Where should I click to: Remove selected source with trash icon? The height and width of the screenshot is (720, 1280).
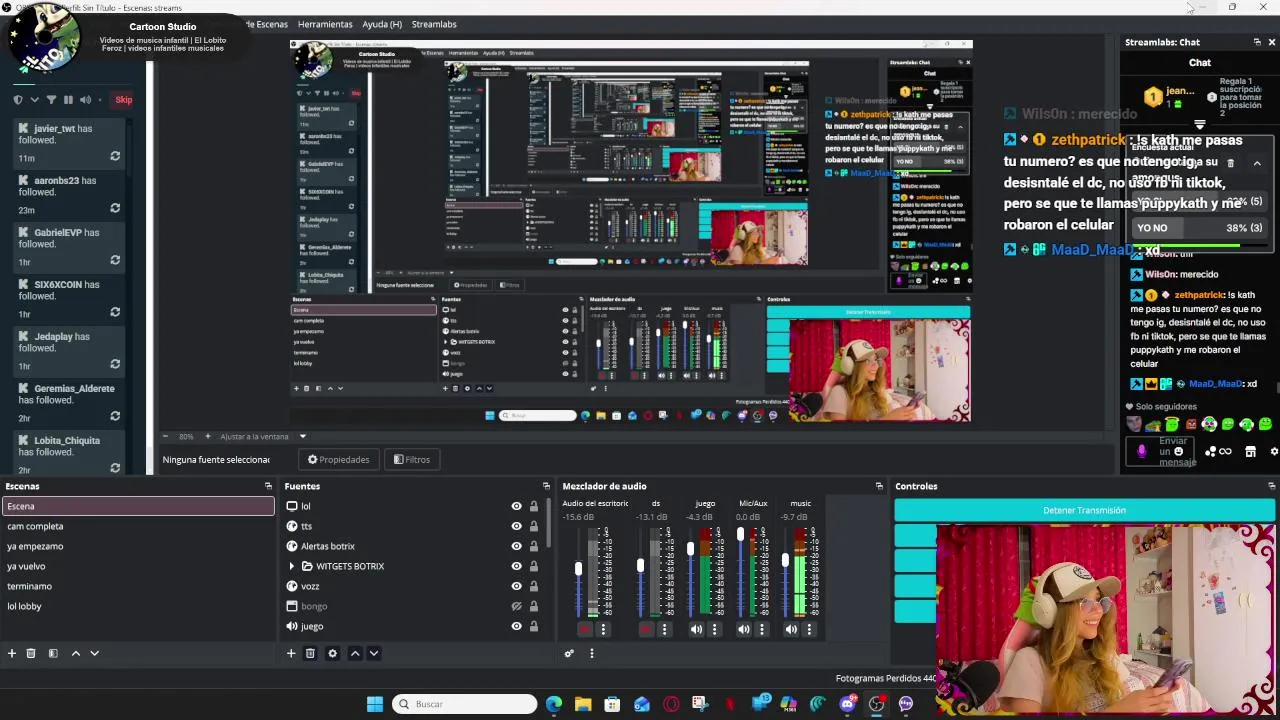(x=310, y=653)
